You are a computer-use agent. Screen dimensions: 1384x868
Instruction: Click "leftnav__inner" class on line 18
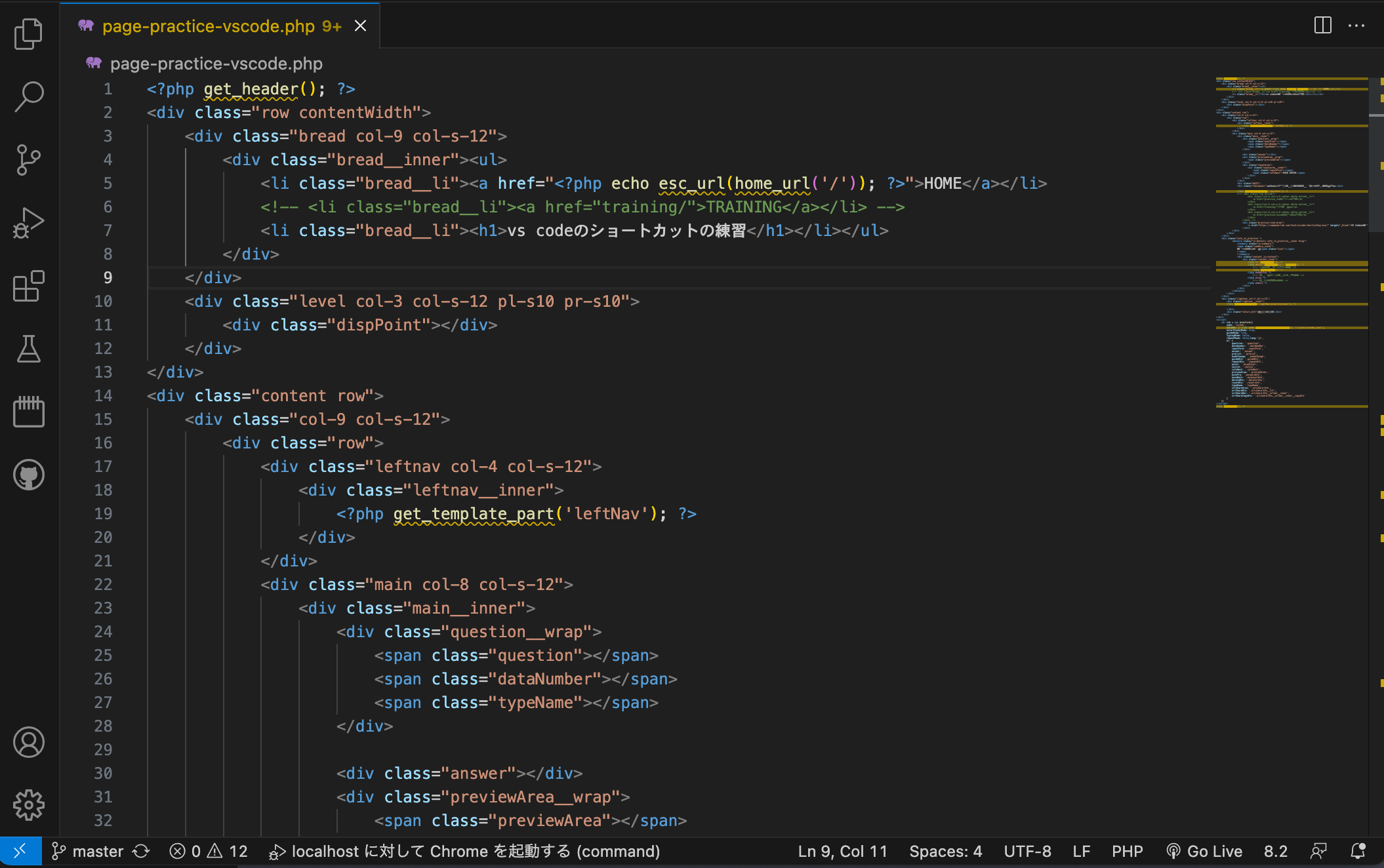(479, 490)
